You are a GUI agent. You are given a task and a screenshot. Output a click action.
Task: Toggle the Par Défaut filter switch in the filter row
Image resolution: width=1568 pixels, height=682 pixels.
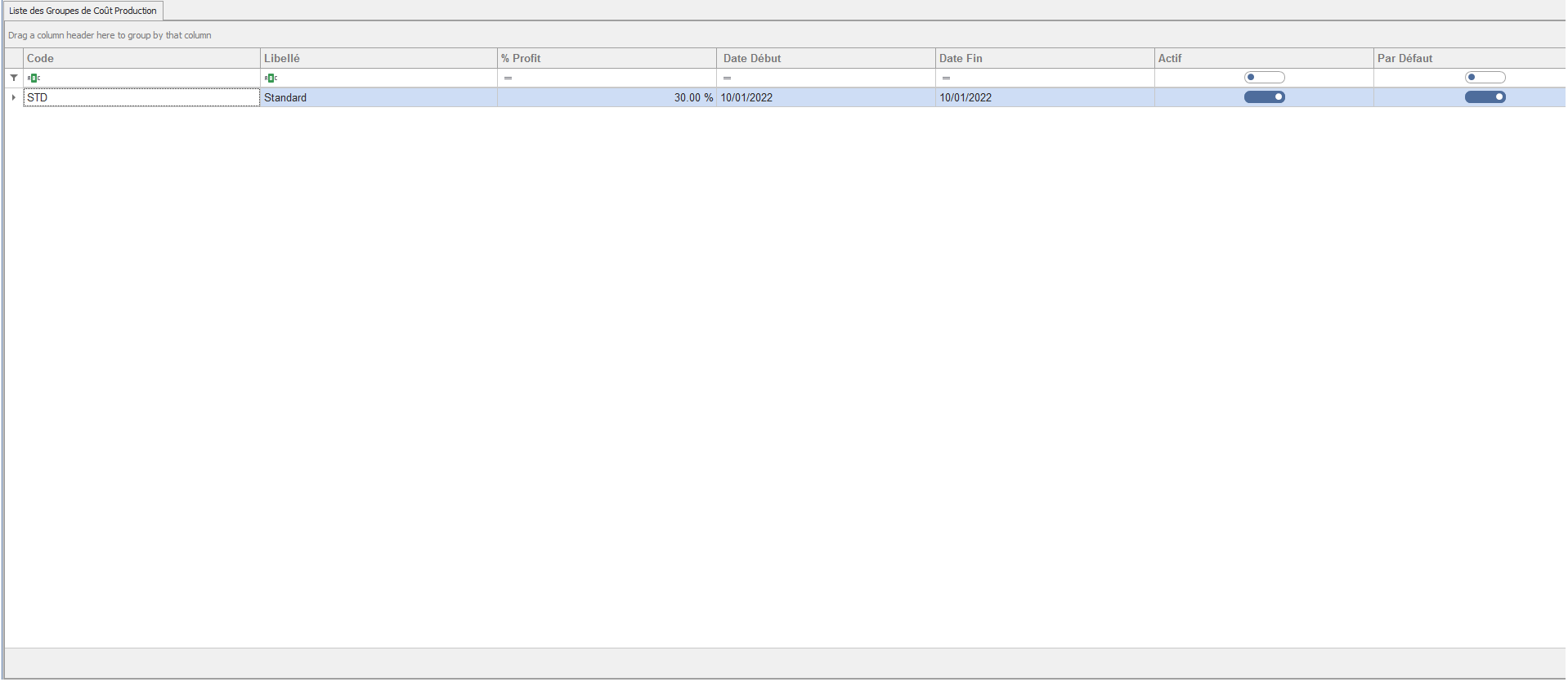point(1485,78)
